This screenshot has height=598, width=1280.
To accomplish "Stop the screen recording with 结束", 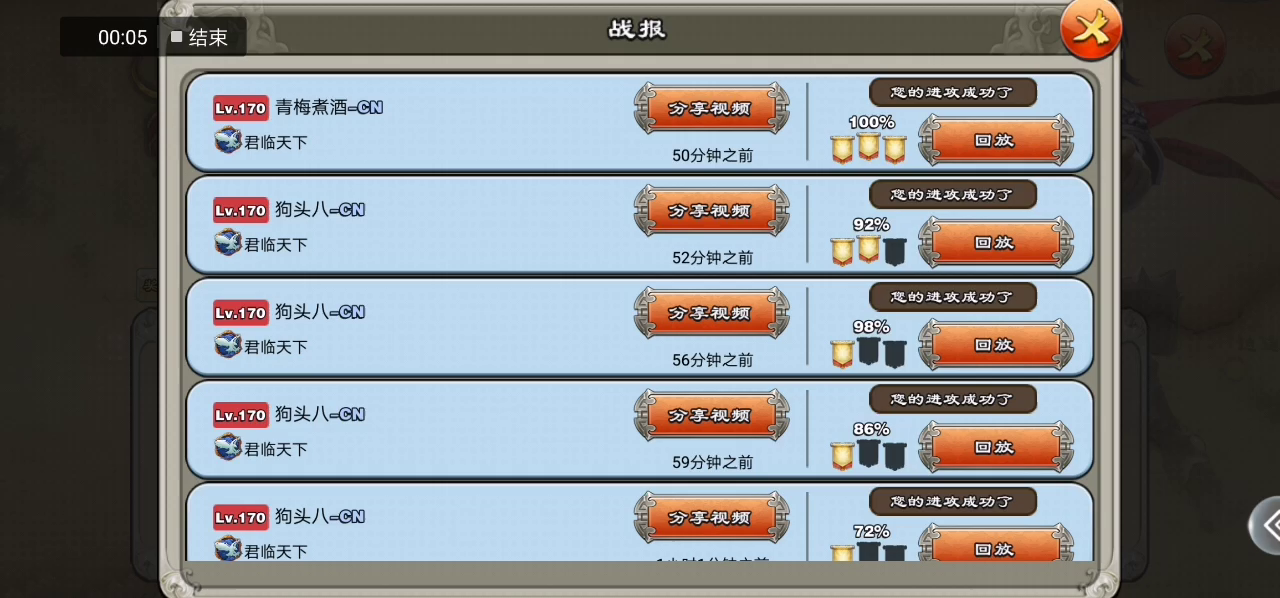I will (199, 38).
